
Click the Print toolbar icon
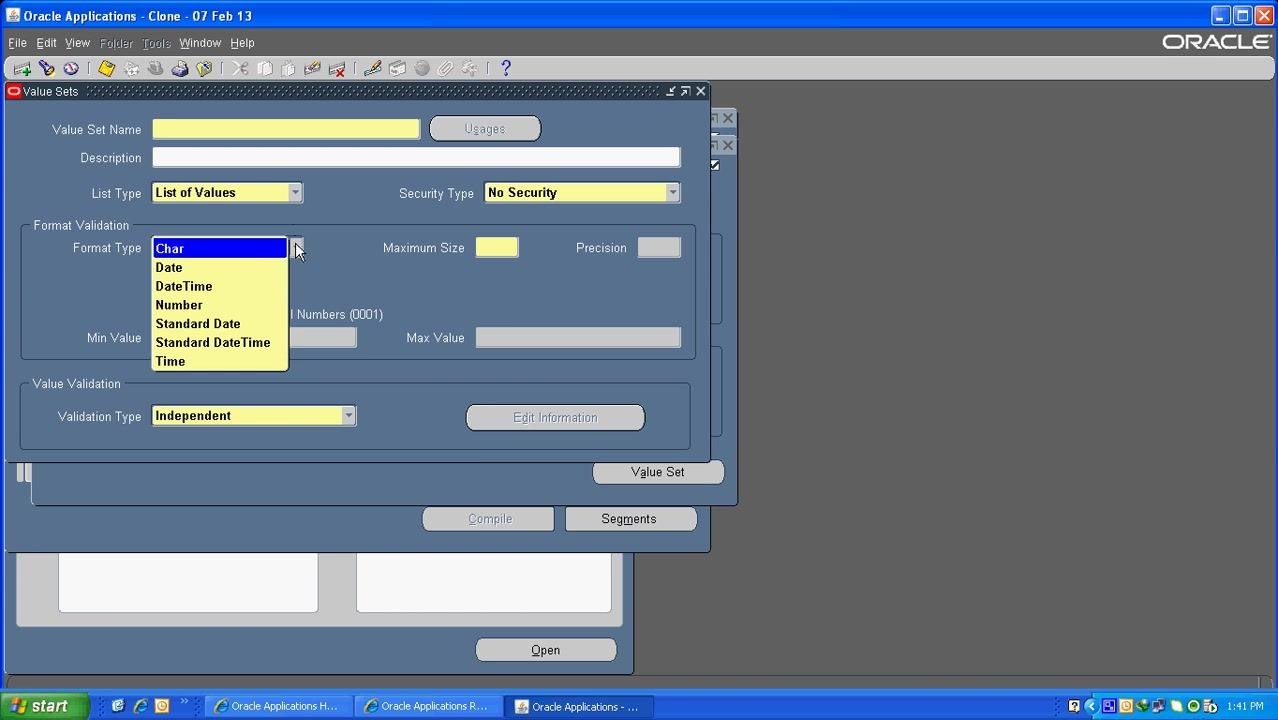click(180, 69)
